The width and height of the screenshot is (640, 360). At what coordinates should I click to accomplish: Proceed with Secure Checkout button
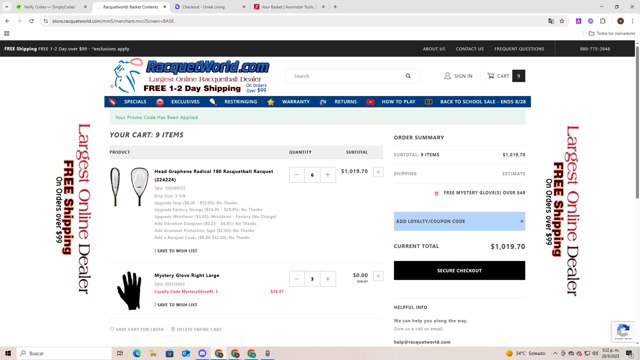[459, 271]
